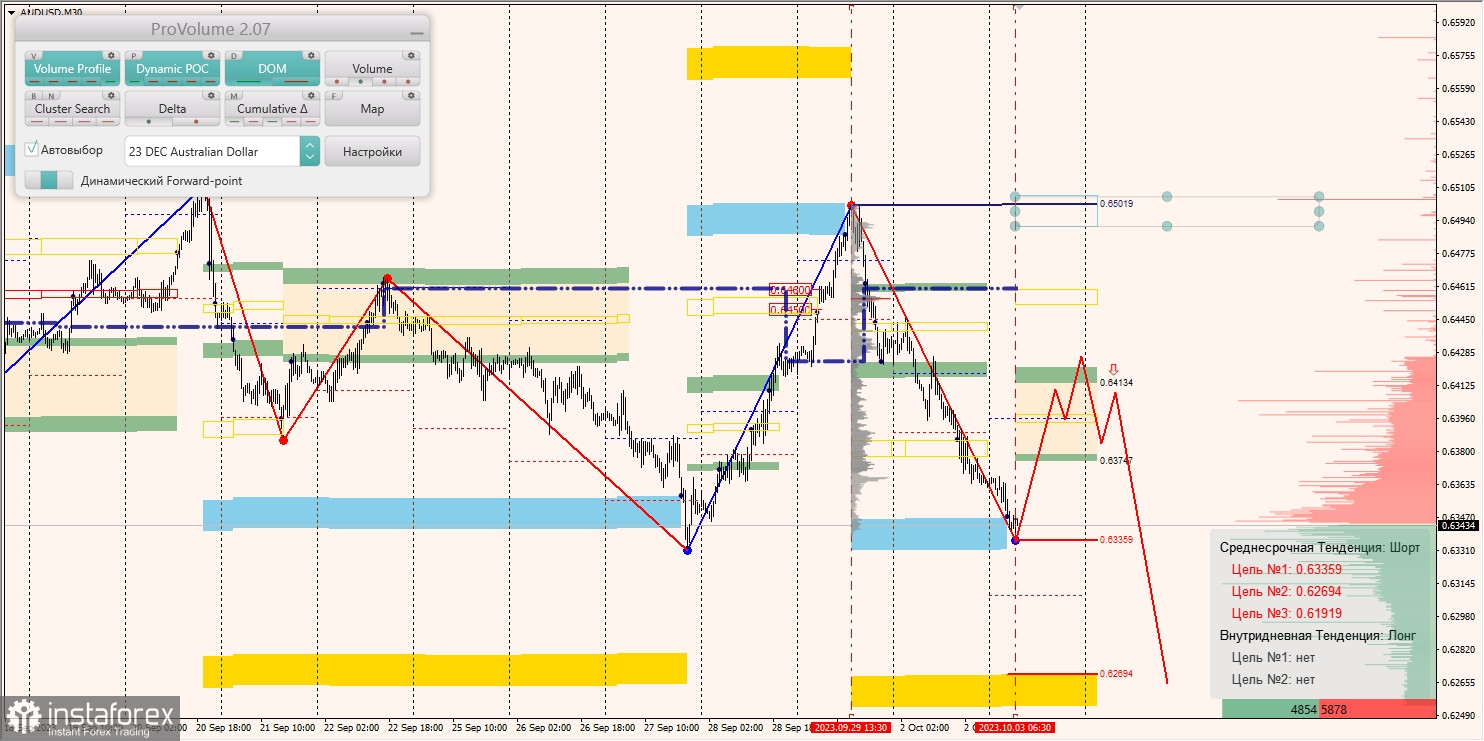Click the 0.64134 level label

coord(1116,382)
